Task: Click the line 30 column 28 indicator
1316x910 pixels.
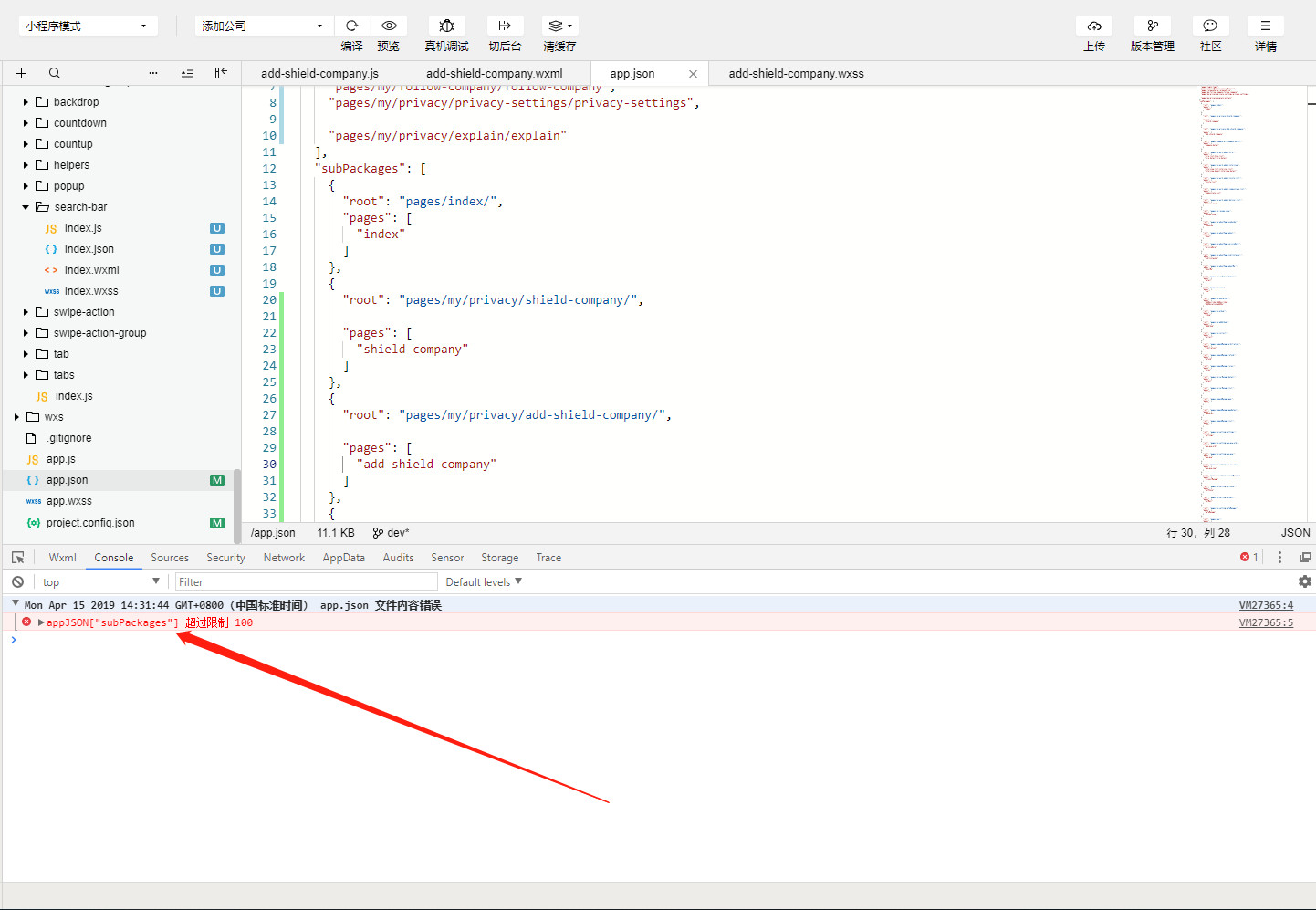Action: pos(1198,533)
